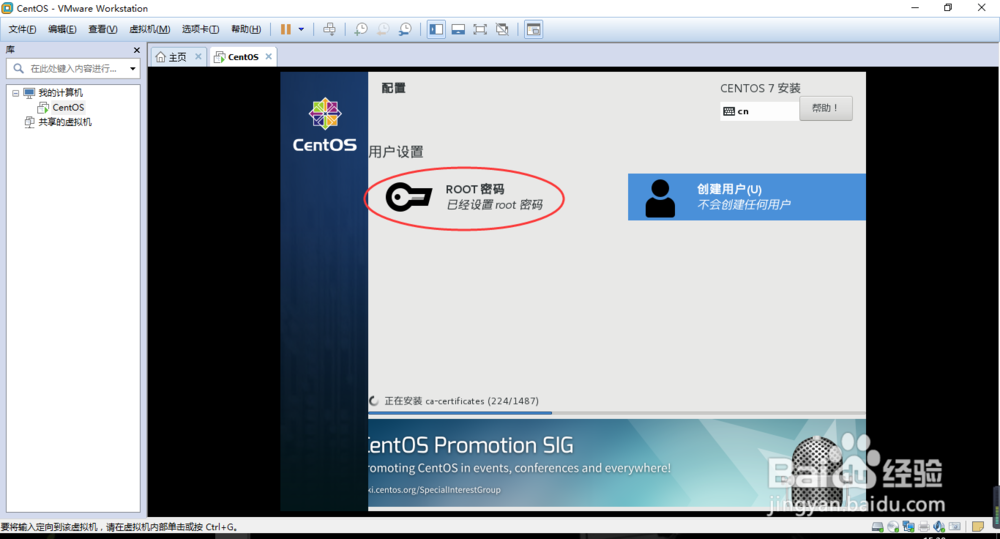This screenshot has width=1000, height=539.
Task: Toggle the library sidebar view icon
Action: pyautogui.click(x=436, y=29)
